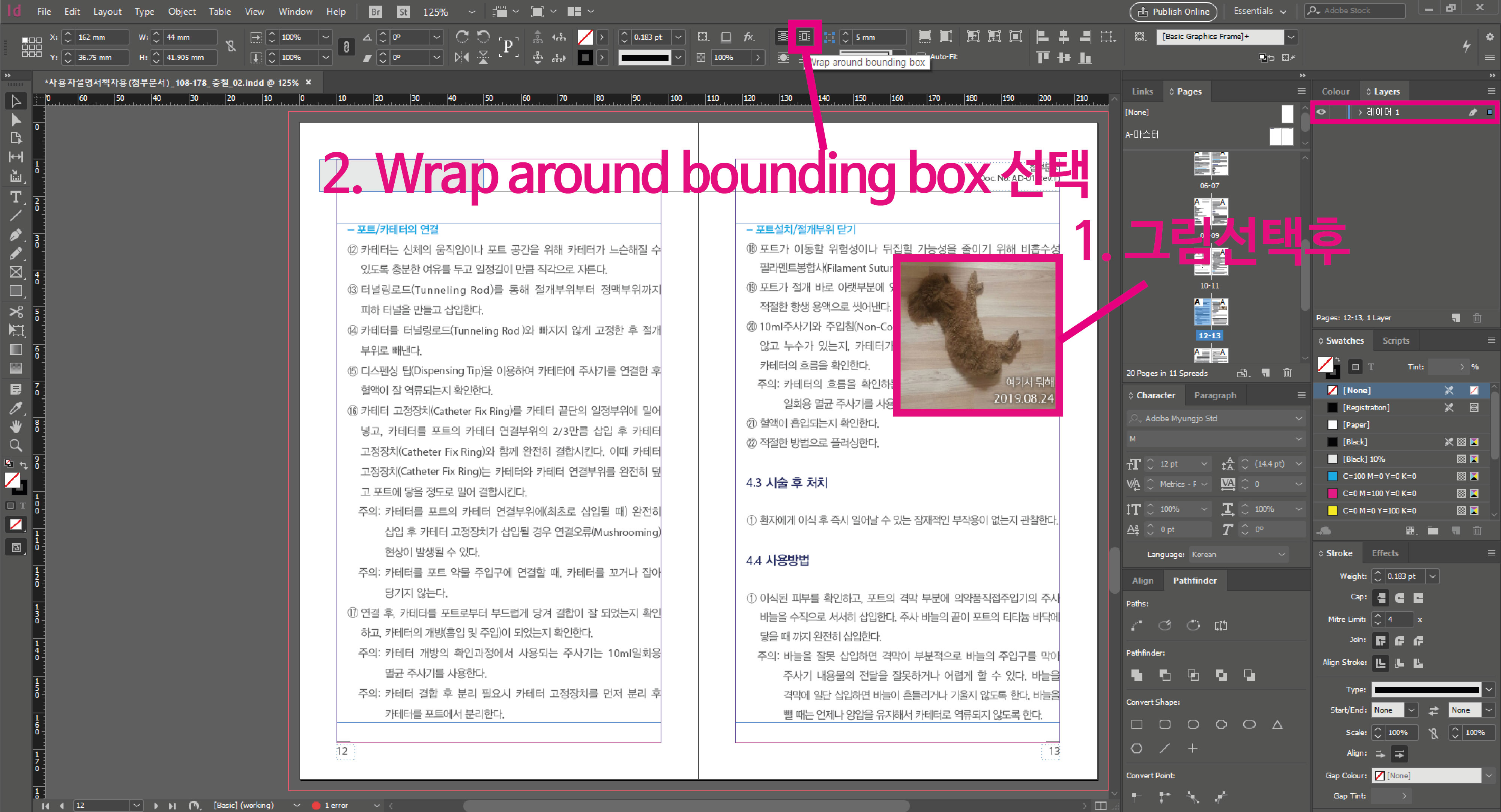Screen dimensions: 1501x812
Task: Select Butt Cap stroke option
Action: click(x=1380, y=597)
